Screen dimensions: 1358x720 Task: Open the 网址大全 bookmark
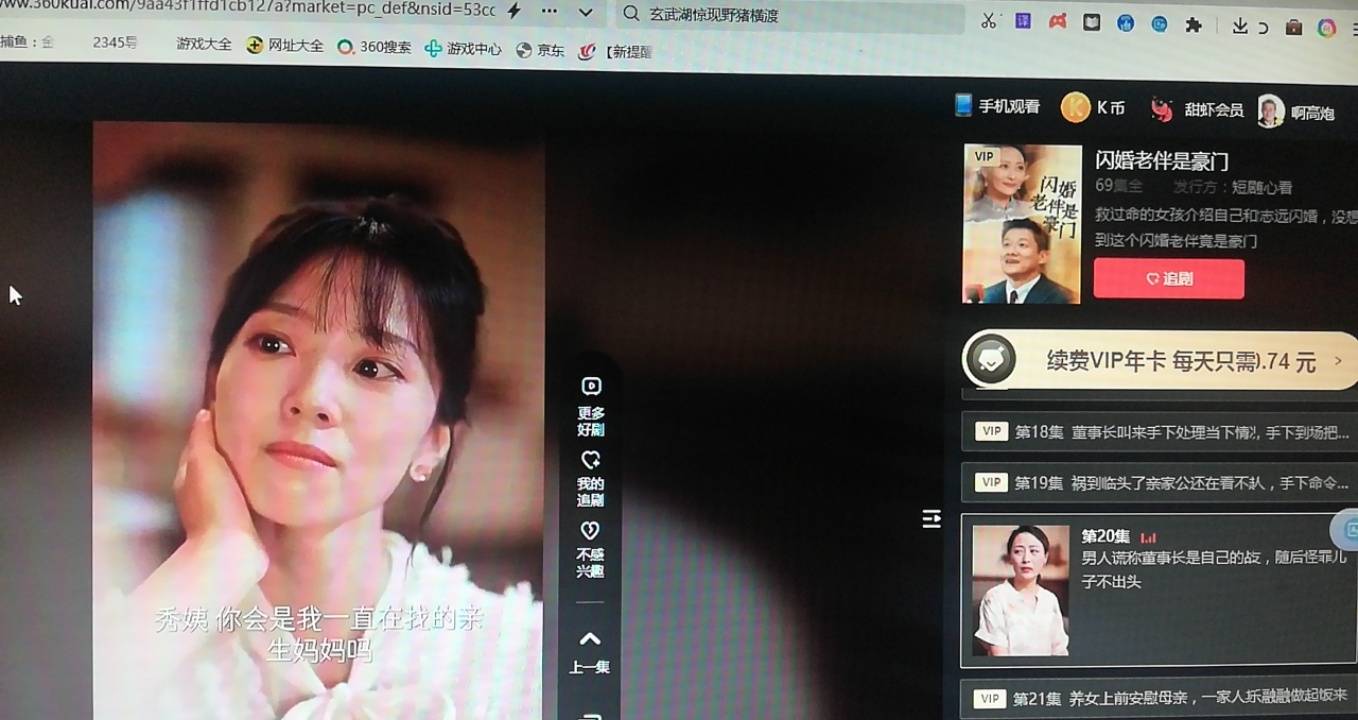pyautogui.click(x=285, y=45)
